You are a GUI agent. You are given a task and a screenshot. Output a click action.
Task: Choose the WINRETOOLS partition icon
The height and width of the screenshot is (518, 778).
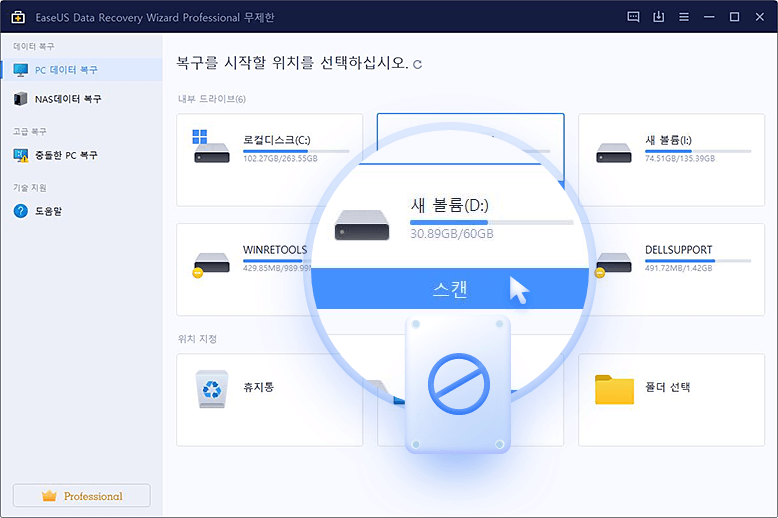point(210,262)
